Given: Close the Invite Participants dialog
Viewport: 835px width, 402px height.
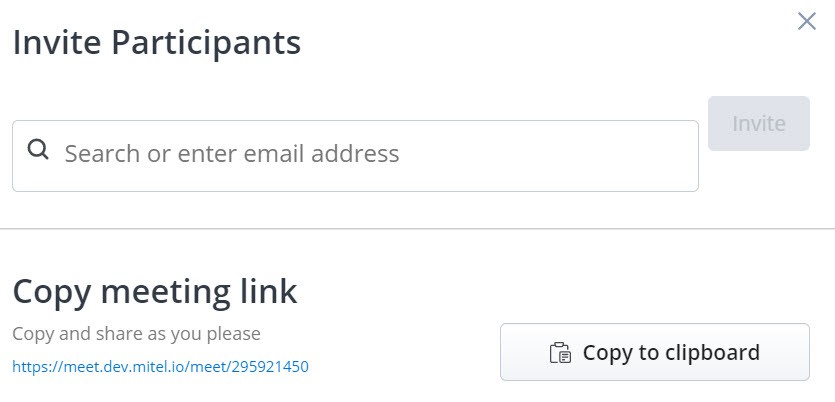Looking at the screenshot, I should click(806, 21).
